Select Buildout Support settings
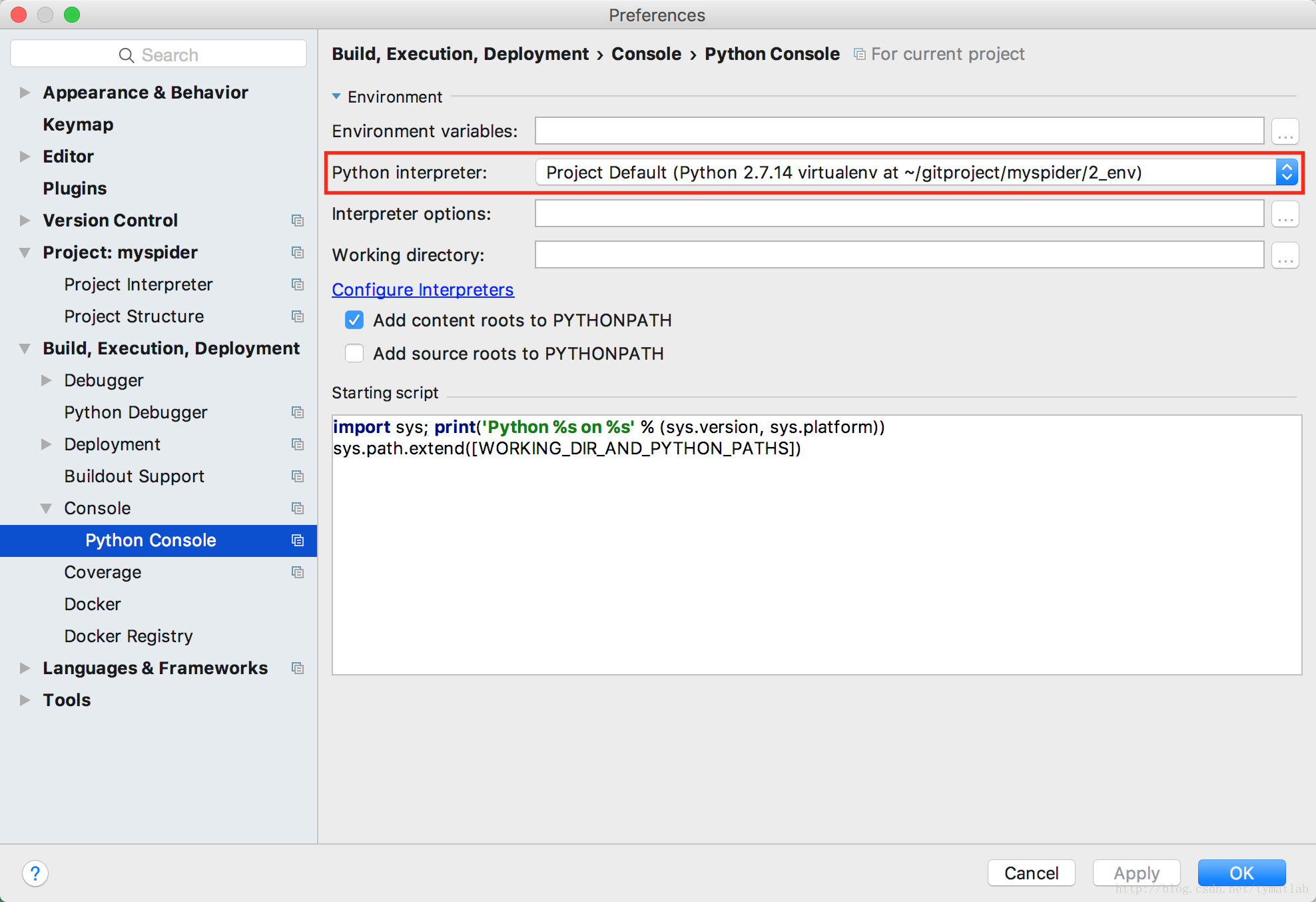This screenshot has width=1316, height=902. (135, 476)
